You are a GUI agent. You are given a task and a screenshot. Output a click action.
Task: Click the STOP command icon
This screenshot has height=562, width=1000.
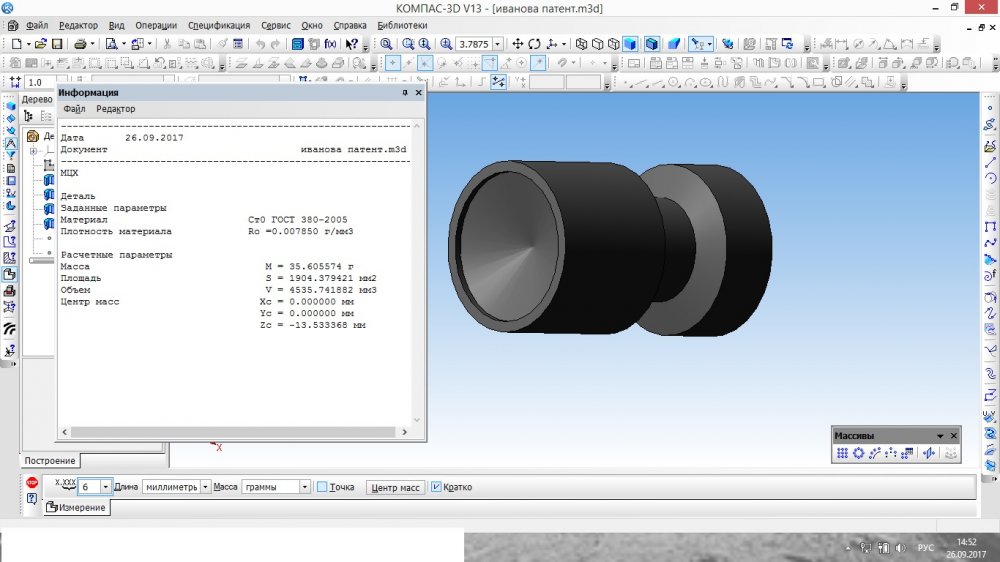coord(32,483)
